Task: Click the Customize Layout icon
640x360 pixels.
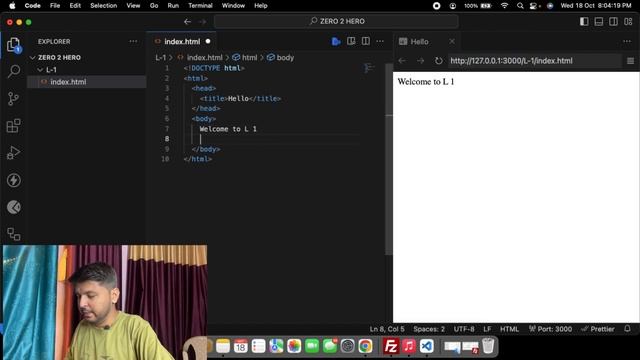Action: 628,22
